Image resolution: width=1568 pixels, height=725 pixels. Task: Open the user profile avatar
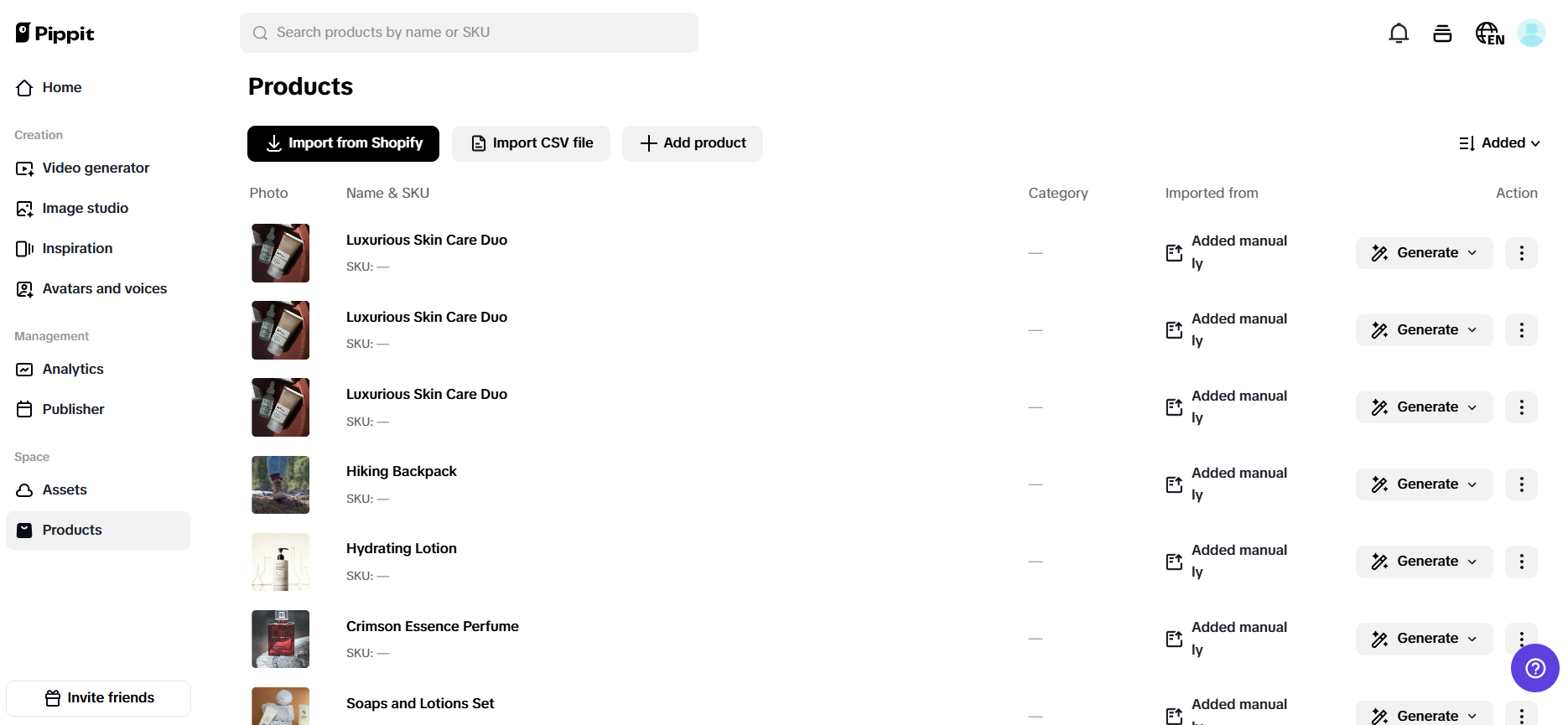point(1531,34)
